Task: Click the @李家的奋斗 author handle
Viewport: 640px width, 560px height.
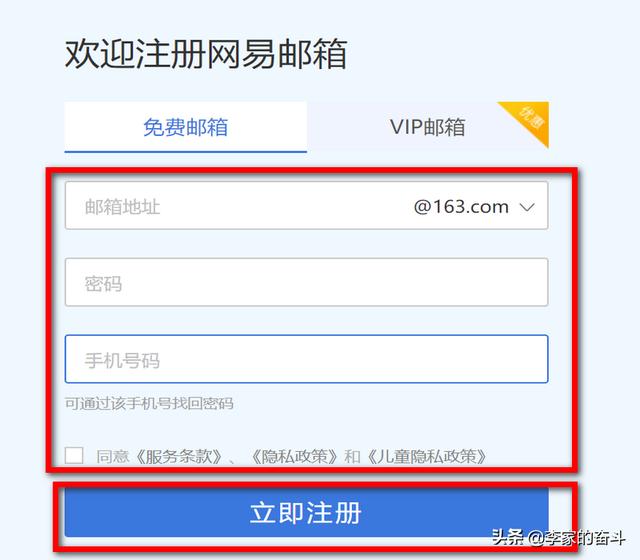Action: [576, 538]
